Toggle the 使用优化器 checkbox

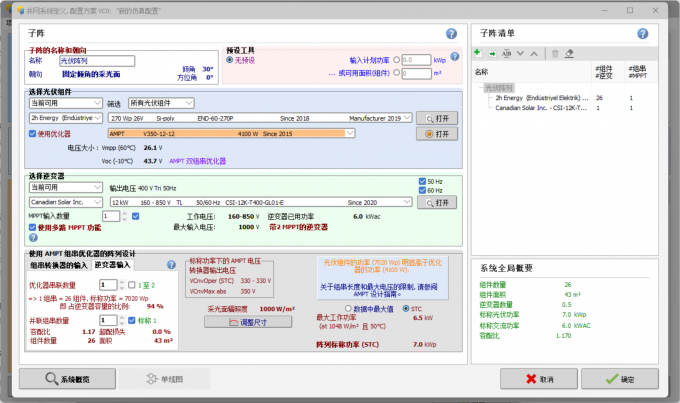[33, 134]
